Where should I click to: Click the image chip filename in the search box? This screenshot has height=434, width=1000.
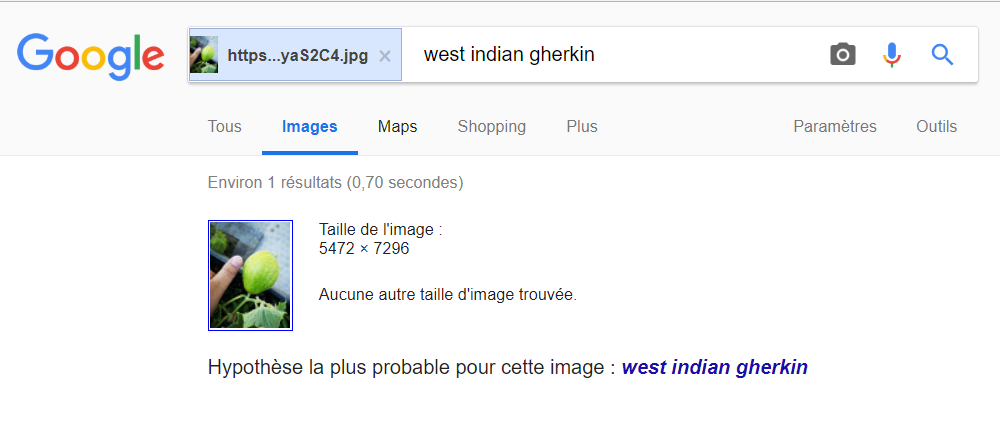pyautogui.click(x=297, y=55)
